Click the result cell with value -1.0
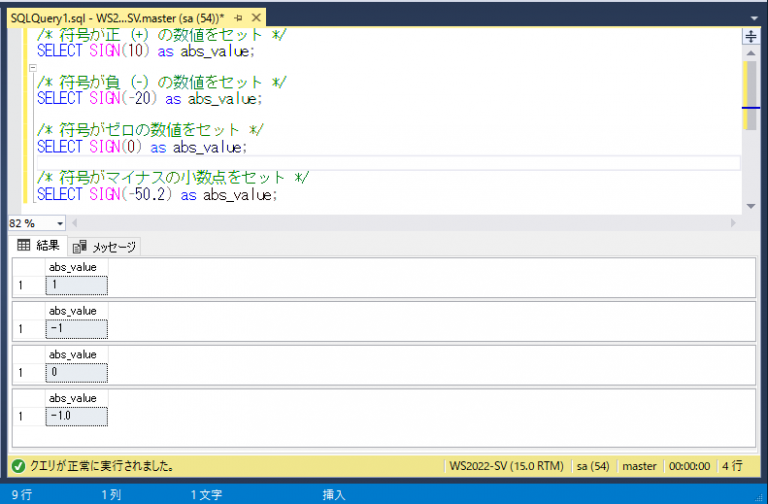 [76, 416]
